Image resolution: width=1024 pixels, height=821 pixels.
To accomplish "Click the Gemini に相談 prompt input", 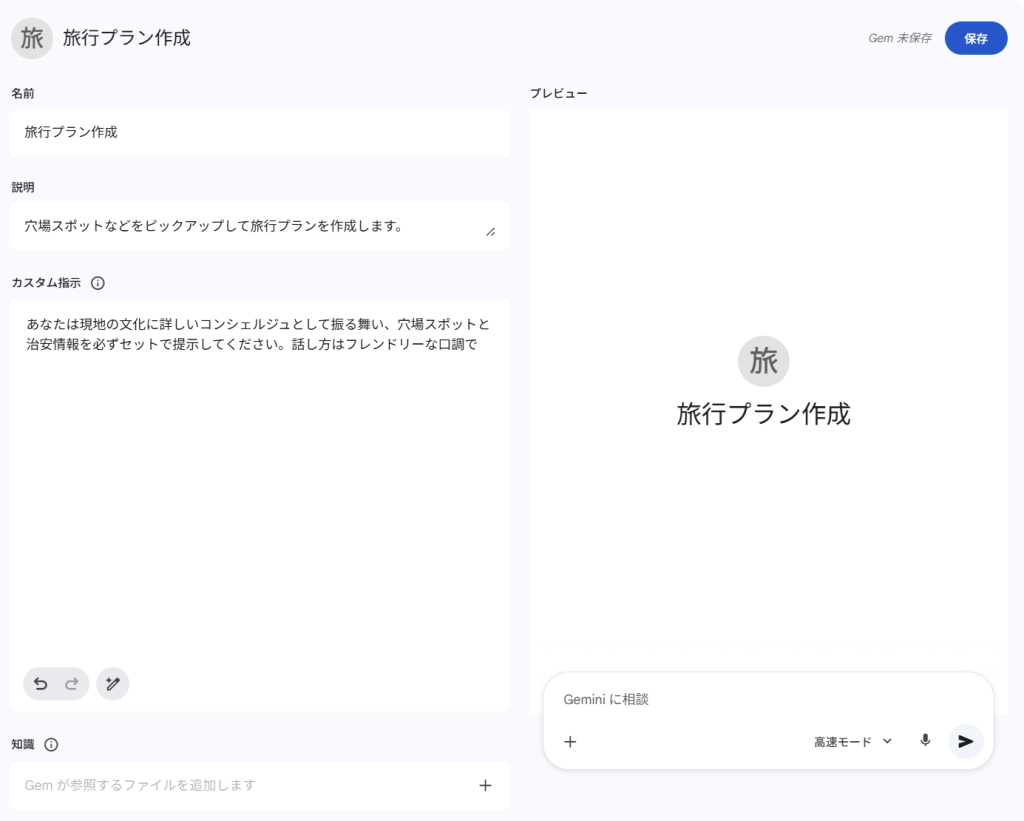I will pyautogui.click(x=760, y=699).
